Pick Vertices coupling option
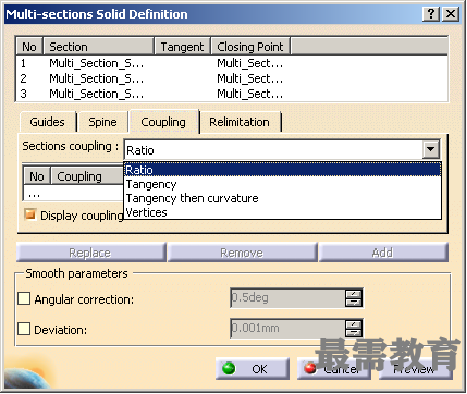The image size is (467, 394). pyautogui.click(x=283, y=213)
